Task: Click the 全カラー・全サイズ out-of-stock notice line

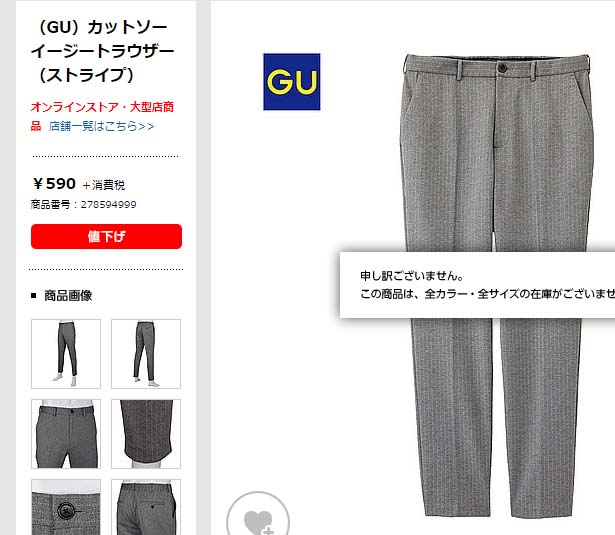Action: [x=488, y=294]
